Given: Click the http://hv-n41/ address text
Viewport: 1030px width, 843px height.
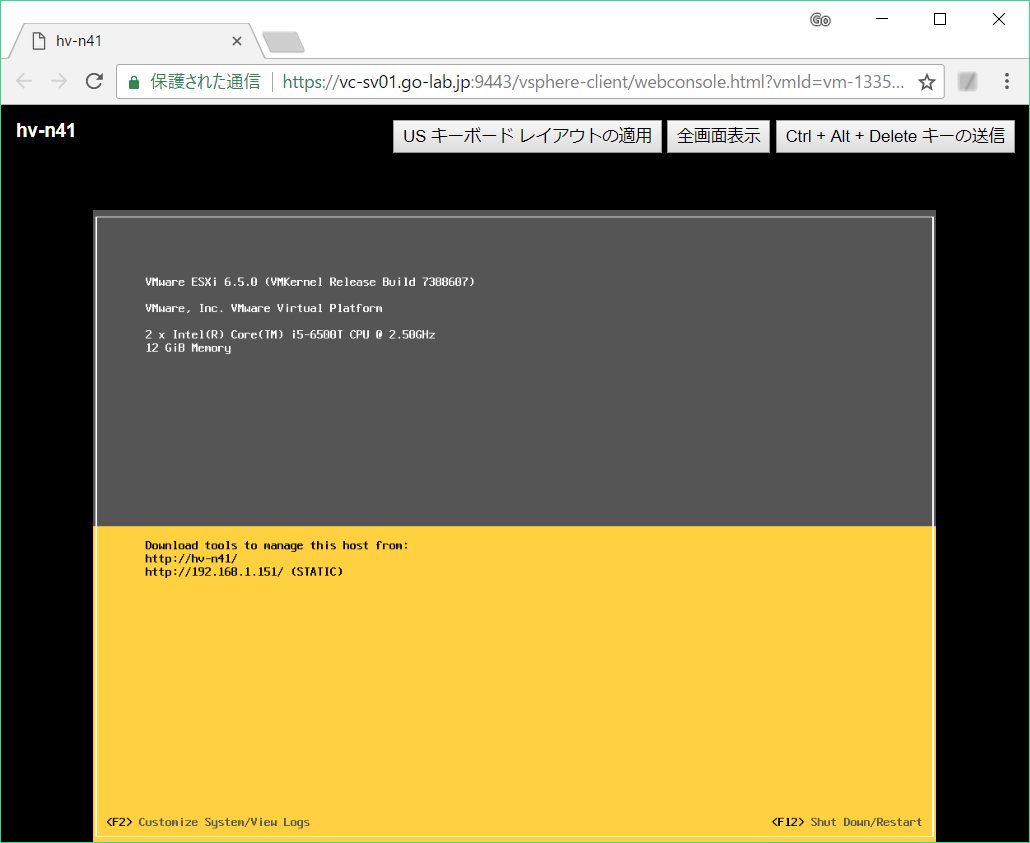Looking at the screenshot, I should tap(191, 558).
